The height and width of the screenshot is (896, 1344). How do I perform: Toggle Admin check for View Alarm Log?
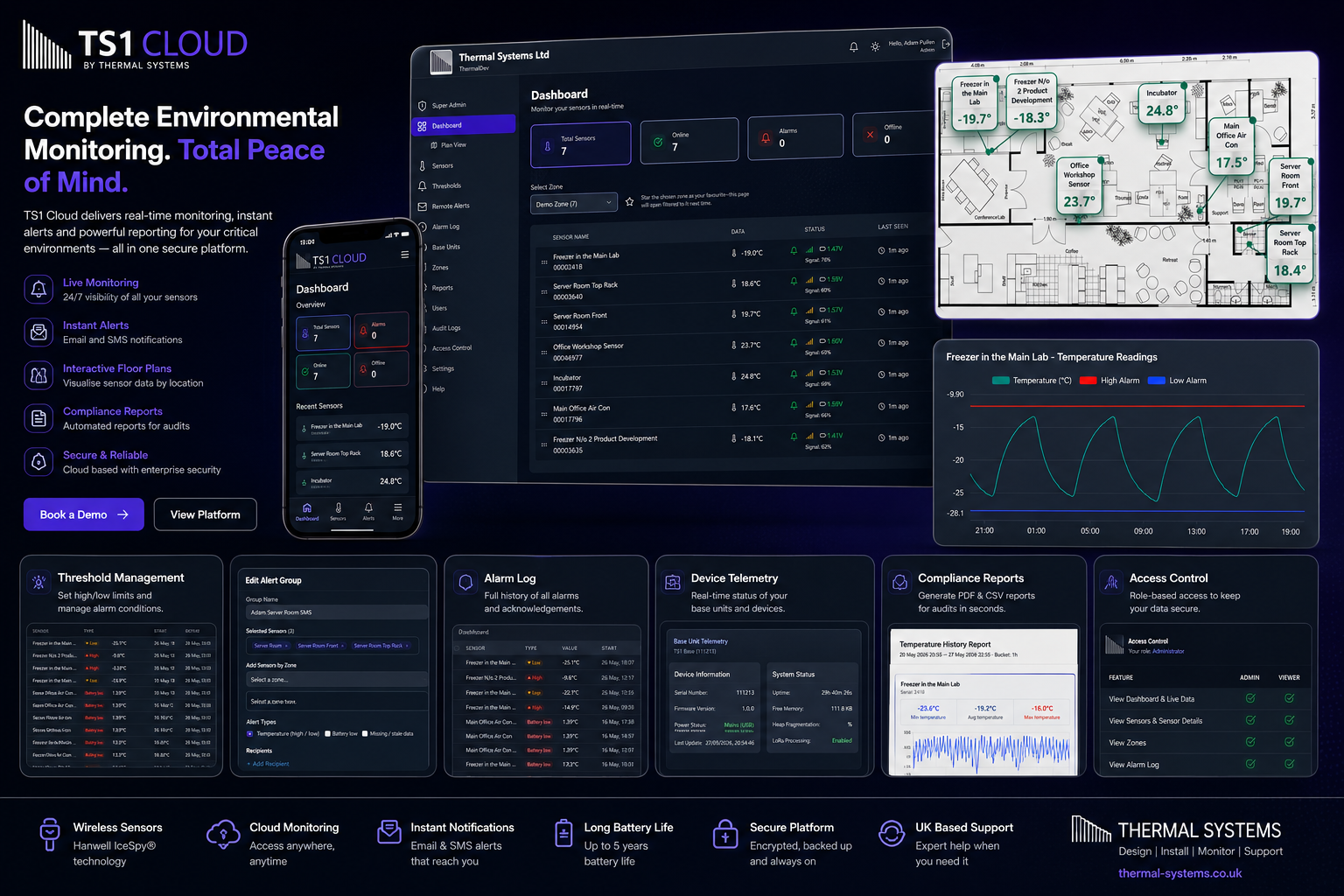[1250, 764]
